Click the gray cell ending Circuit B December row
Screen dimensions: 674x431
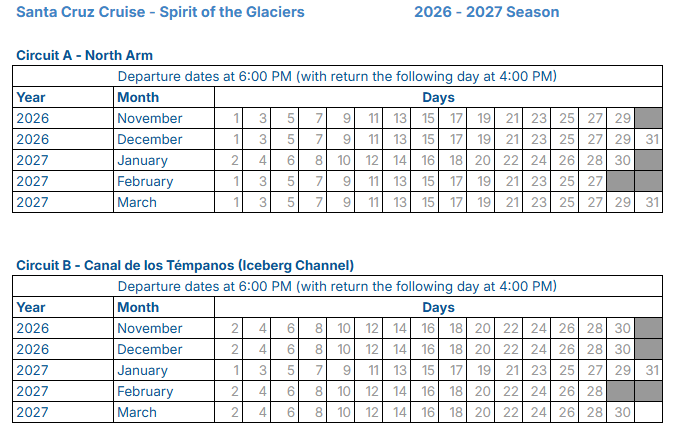pos(649,349)
